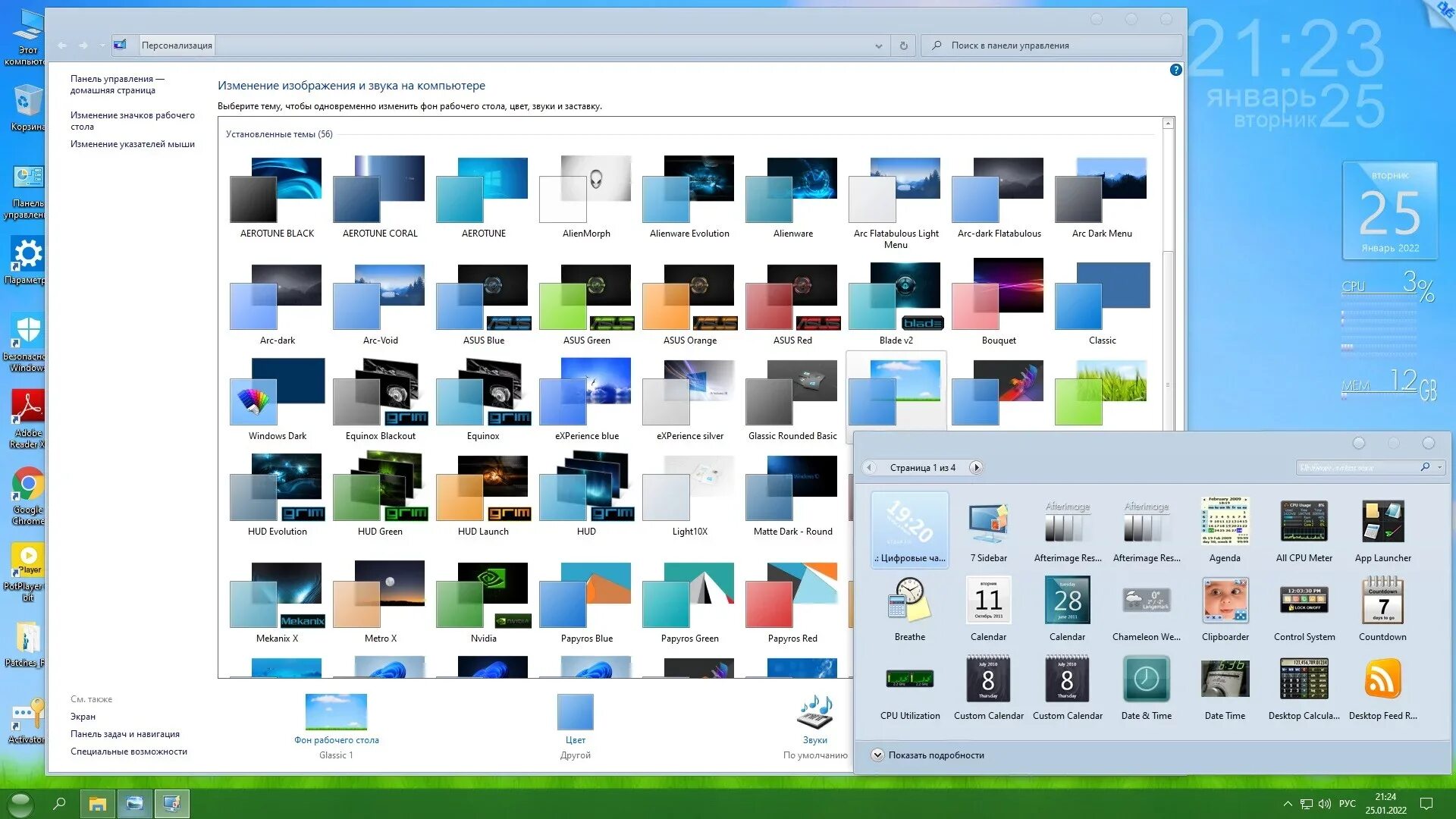Open address bar history dropdown arrow
This screenshot has width=1456, height=819.
878,45
